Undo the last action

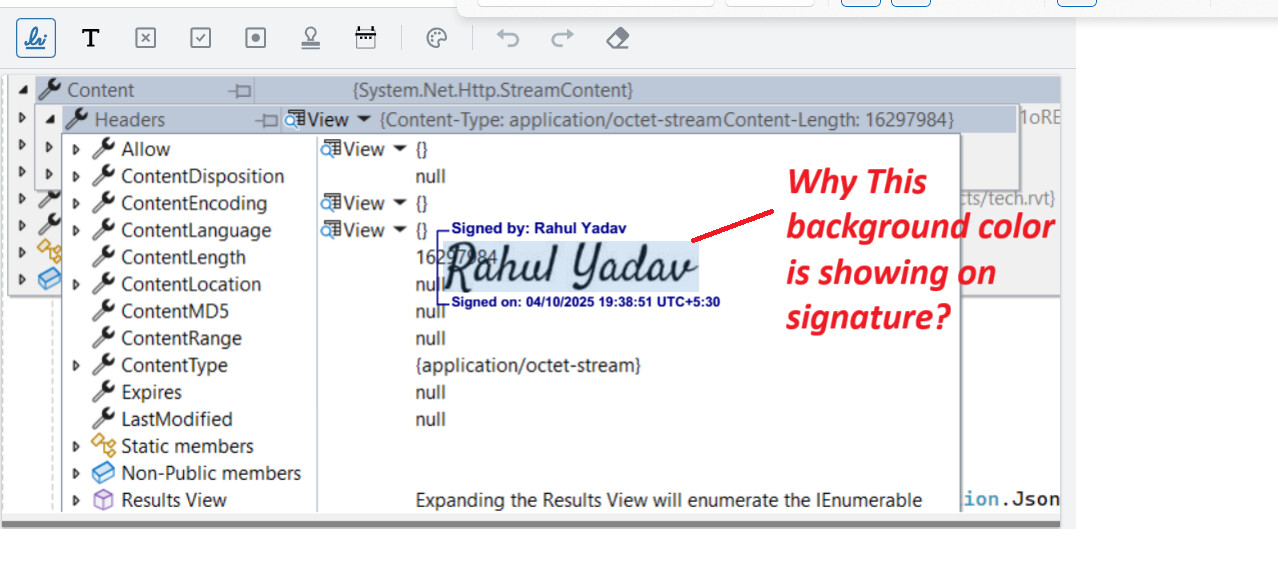coord(508,38)
